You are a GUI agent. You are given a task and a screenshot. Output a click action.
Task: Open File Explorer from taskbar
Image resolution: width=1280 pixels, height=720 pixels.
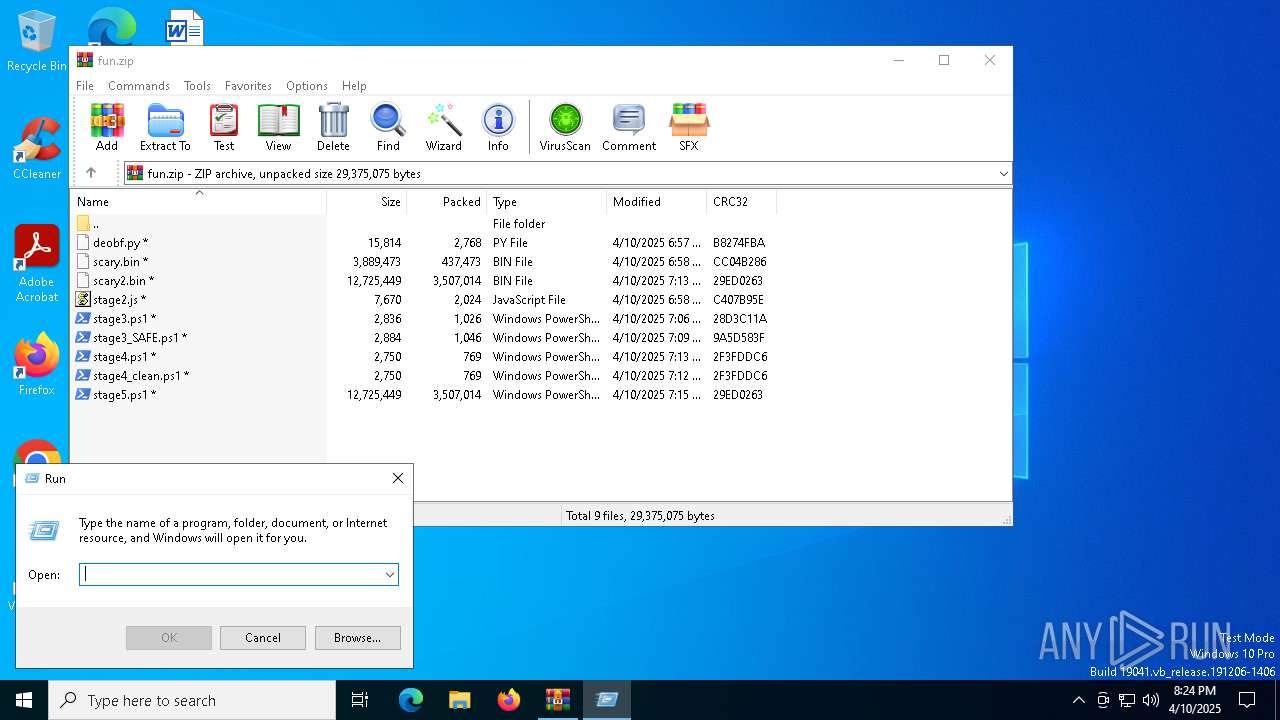coord(459,700)
